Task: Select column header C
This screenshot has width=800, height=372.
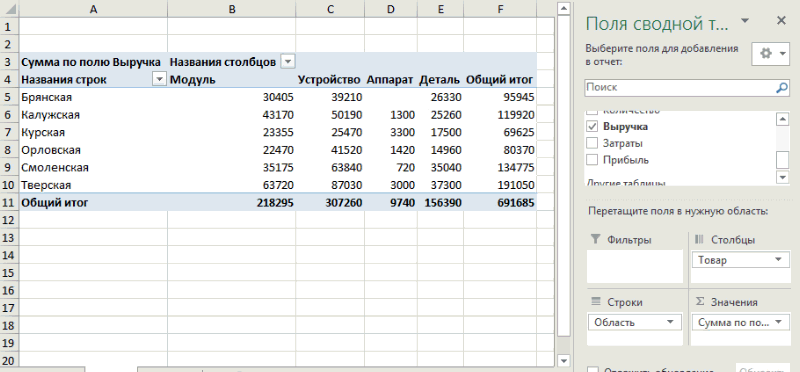Action: click(x=330, y=9)
